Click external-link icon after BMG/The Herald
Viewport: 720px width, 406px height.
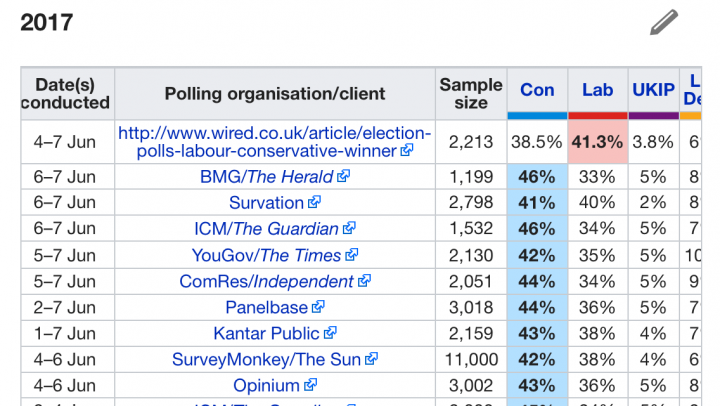click(x=344, y=177)
